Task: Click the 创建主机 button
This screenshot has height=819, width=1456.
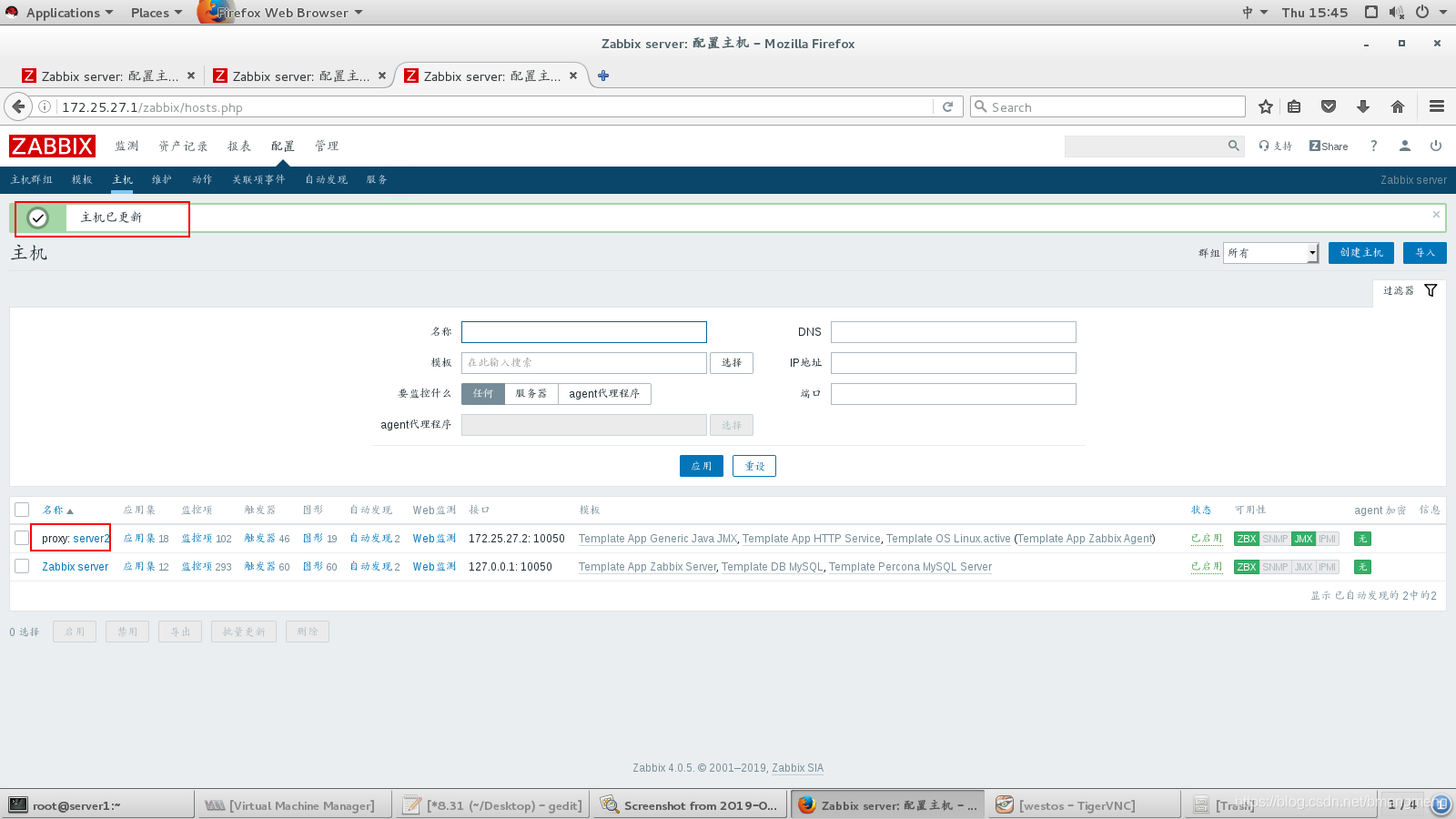Action: (1361, 252)
